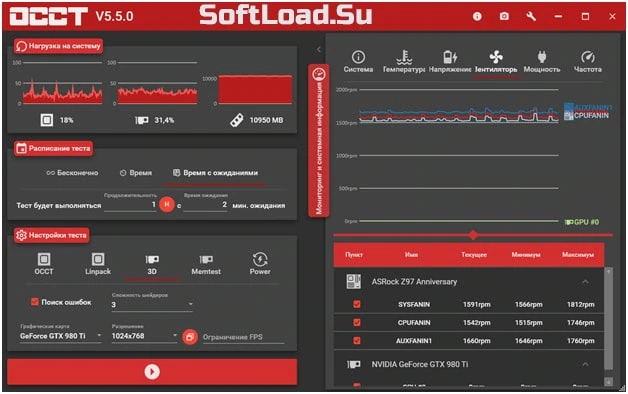The height and width of the screenshot is (394, 628).
Task: Sort by the Пункт column header
Action: 354,255
